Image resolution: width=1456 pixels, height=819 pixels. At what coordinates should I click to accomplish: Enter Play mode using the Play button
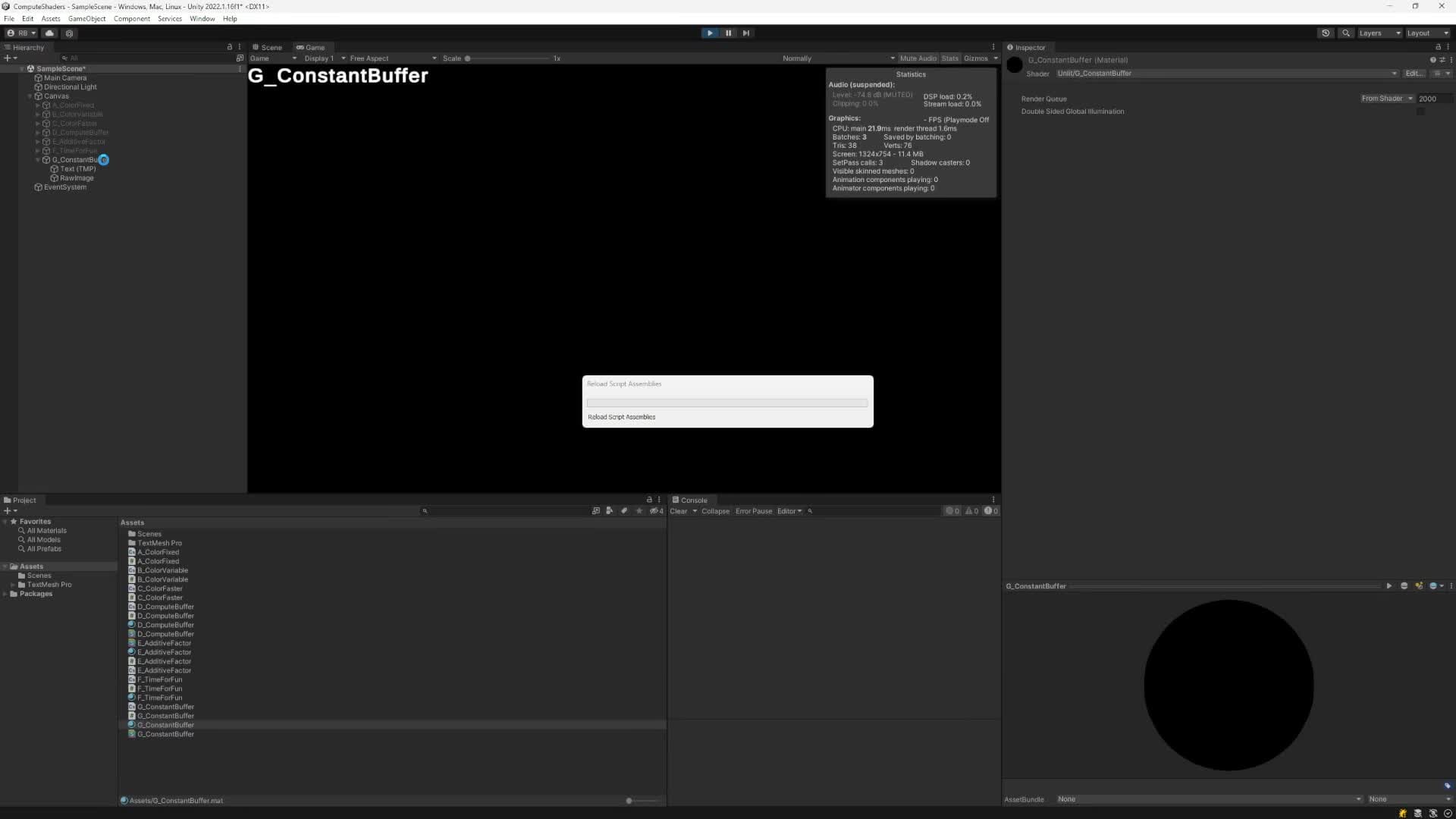[709, 33]
